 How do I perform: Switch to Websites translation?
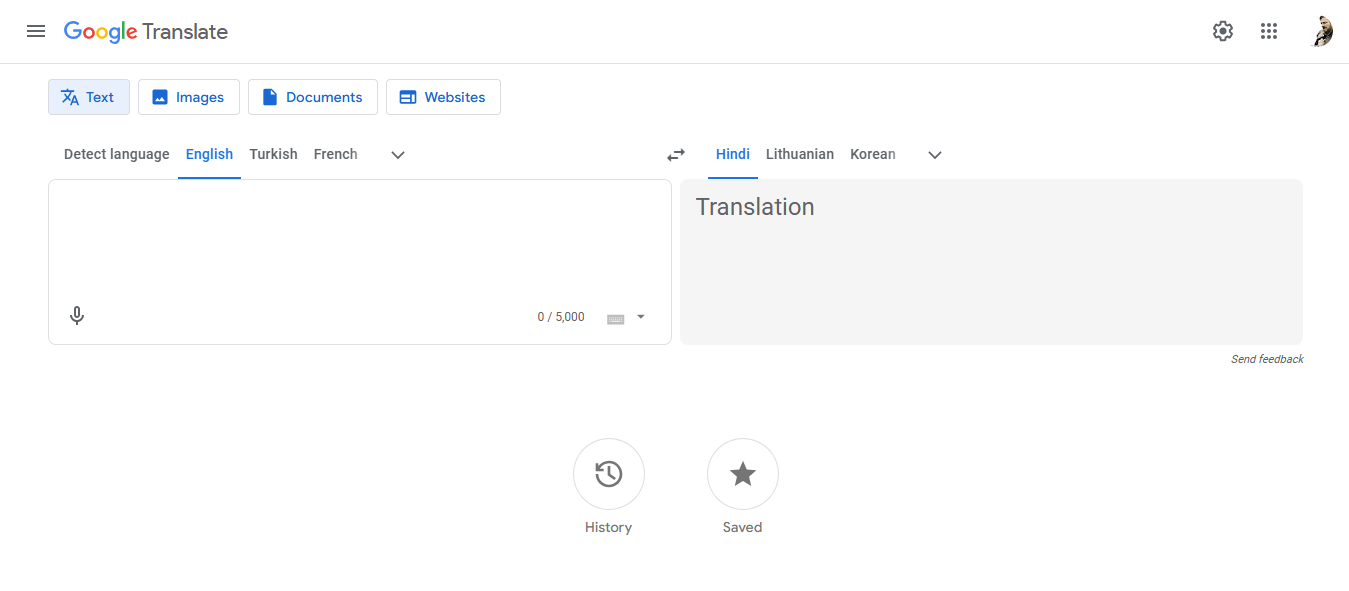click(443, 97)
